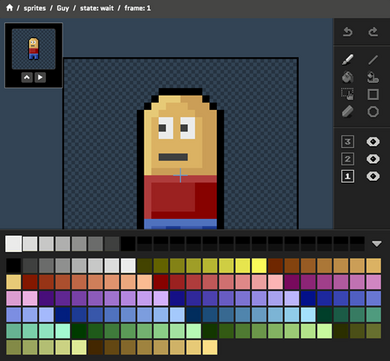The width and height of the screenshot is (390, 361).
Task: Select the circle shape tool
Action: (373, 112)
